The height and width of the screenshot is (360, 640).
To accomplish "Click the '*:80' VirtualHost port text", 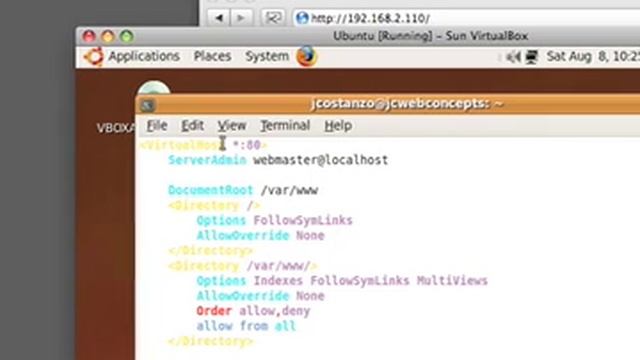I will [247, 145].
